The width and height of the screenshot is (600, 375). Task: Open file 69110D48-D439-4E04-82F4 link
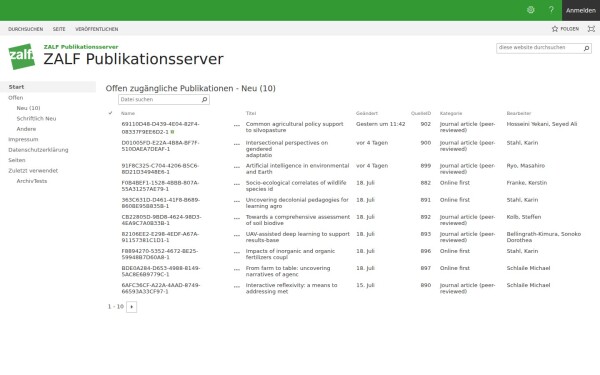160,128
